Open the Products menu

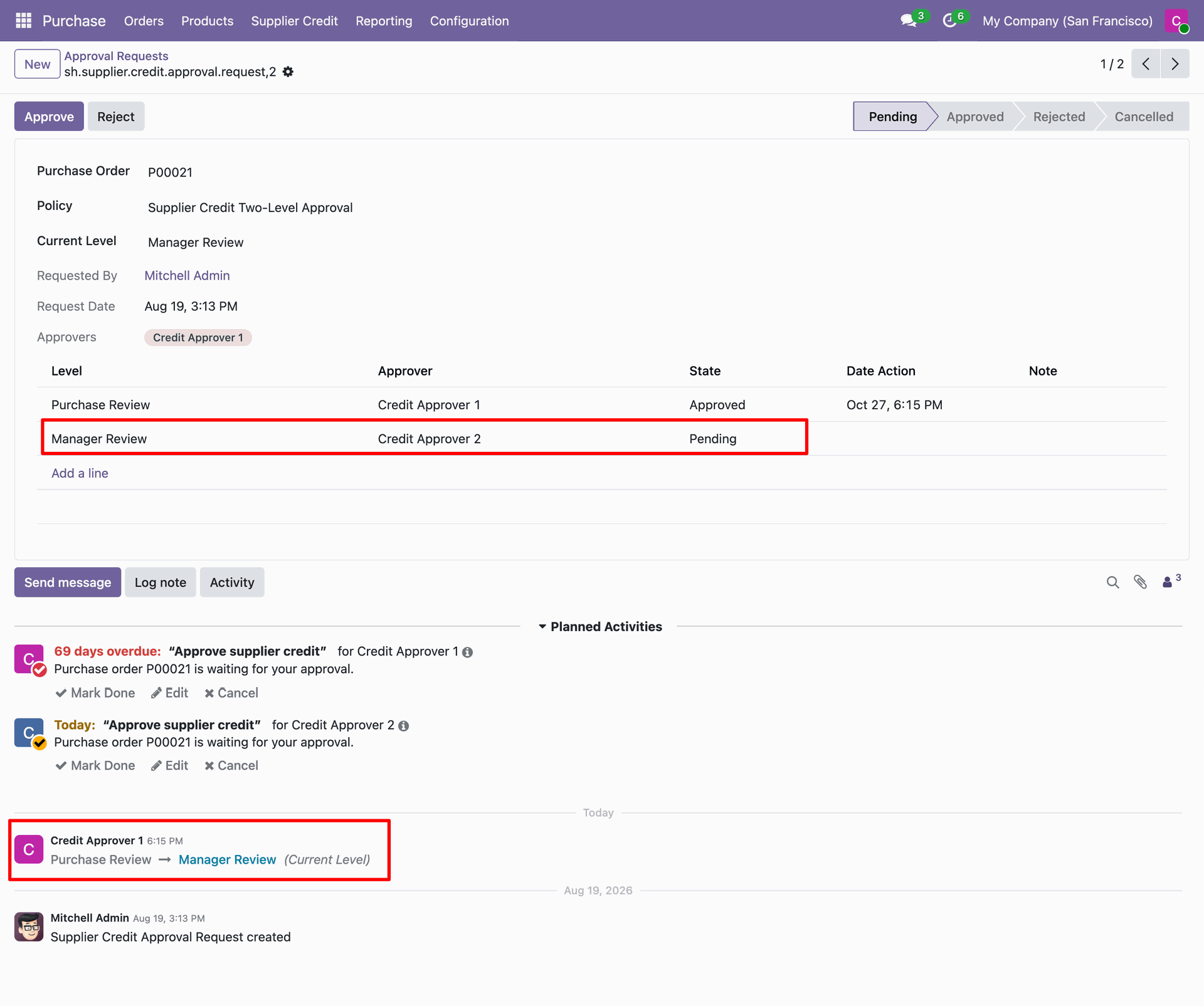(207, 21)
